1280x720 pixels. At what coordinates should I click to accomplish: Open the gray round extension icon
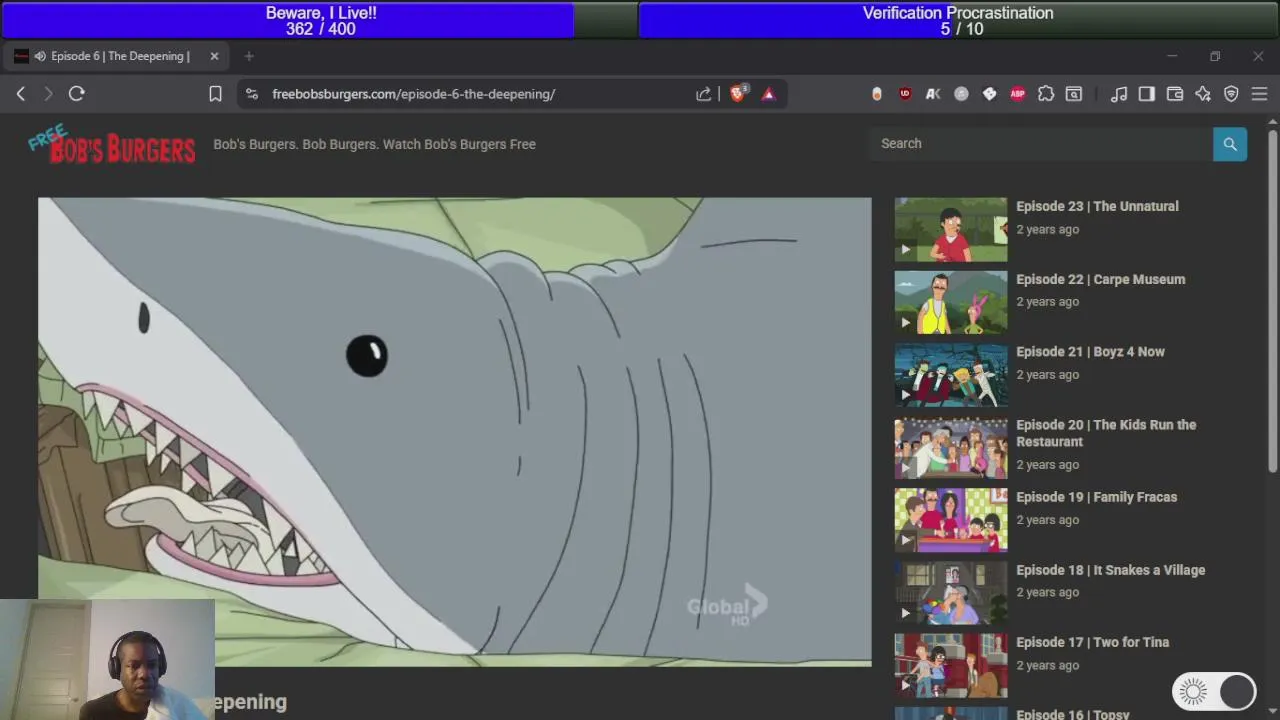pyautogui.click(x=961, y=94)
